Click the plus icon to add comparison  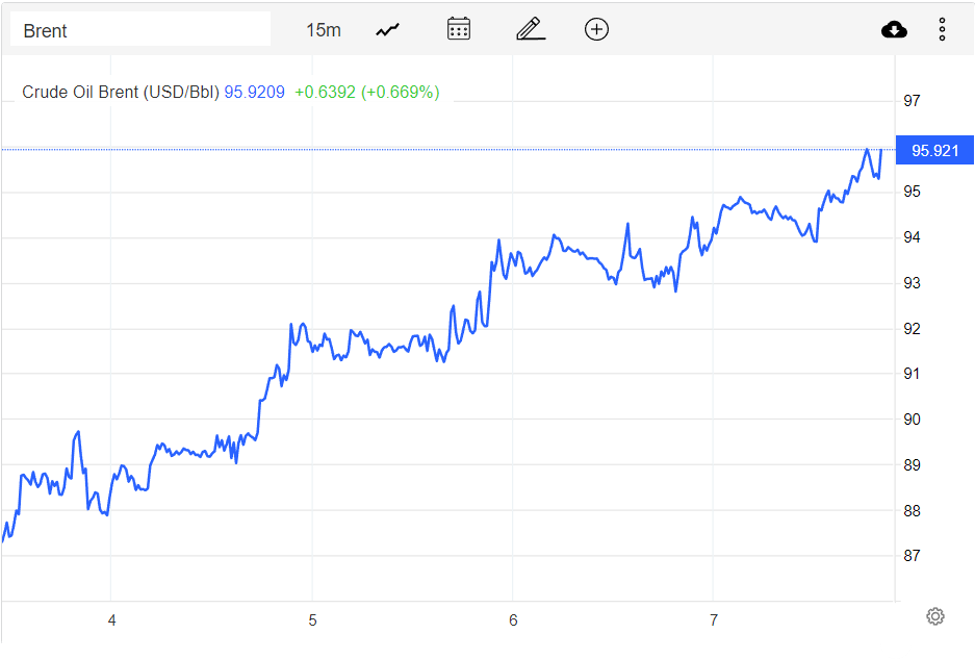pyautogui.click(x=596, y=29)
